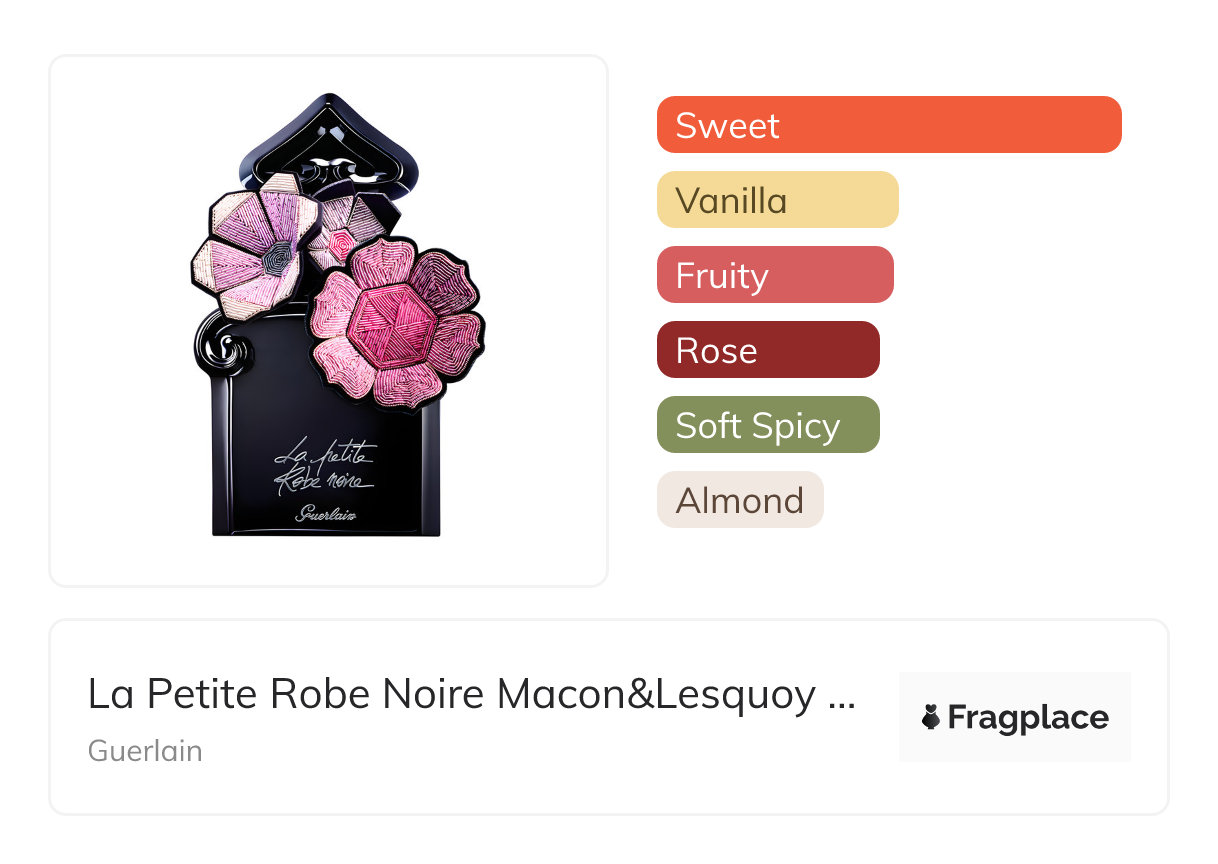Click the Fragplace bottle logo icon
1218x864 pixels.
pyautogui.click(x=931, y=717)
